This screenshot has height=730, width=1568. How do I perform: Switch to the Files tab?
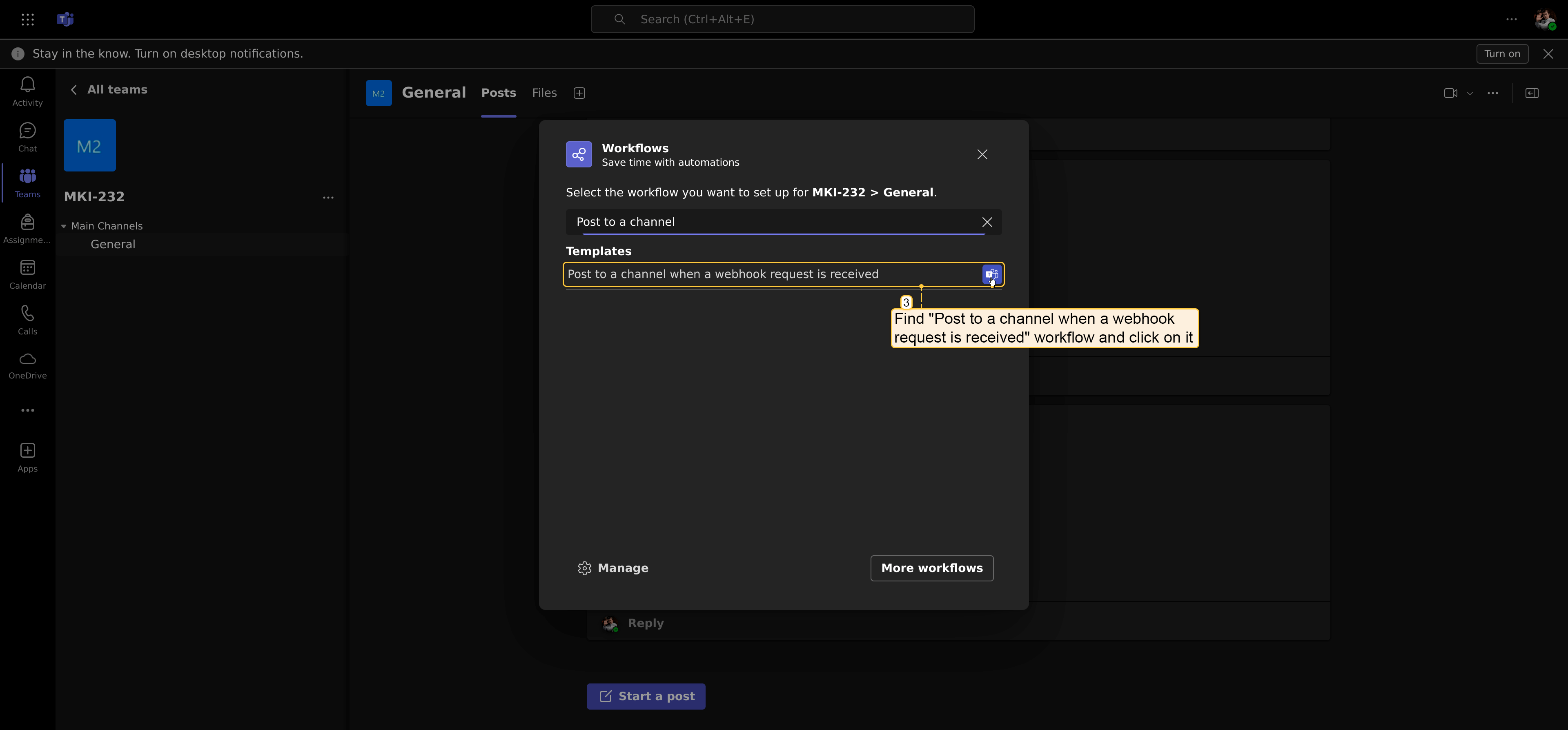(x=544, y=93)
